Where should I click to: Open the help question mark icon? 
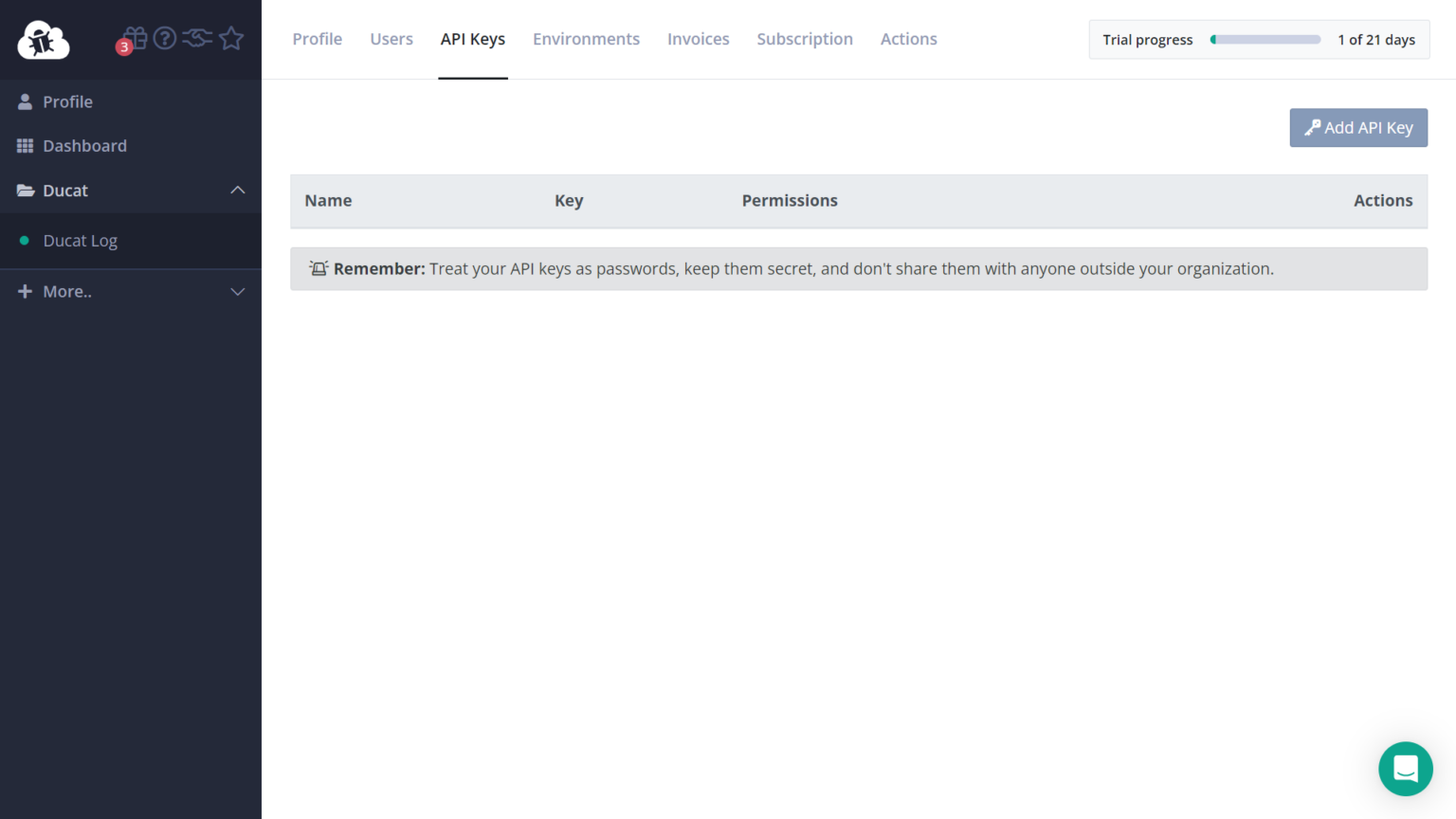(x=165, y=38)
